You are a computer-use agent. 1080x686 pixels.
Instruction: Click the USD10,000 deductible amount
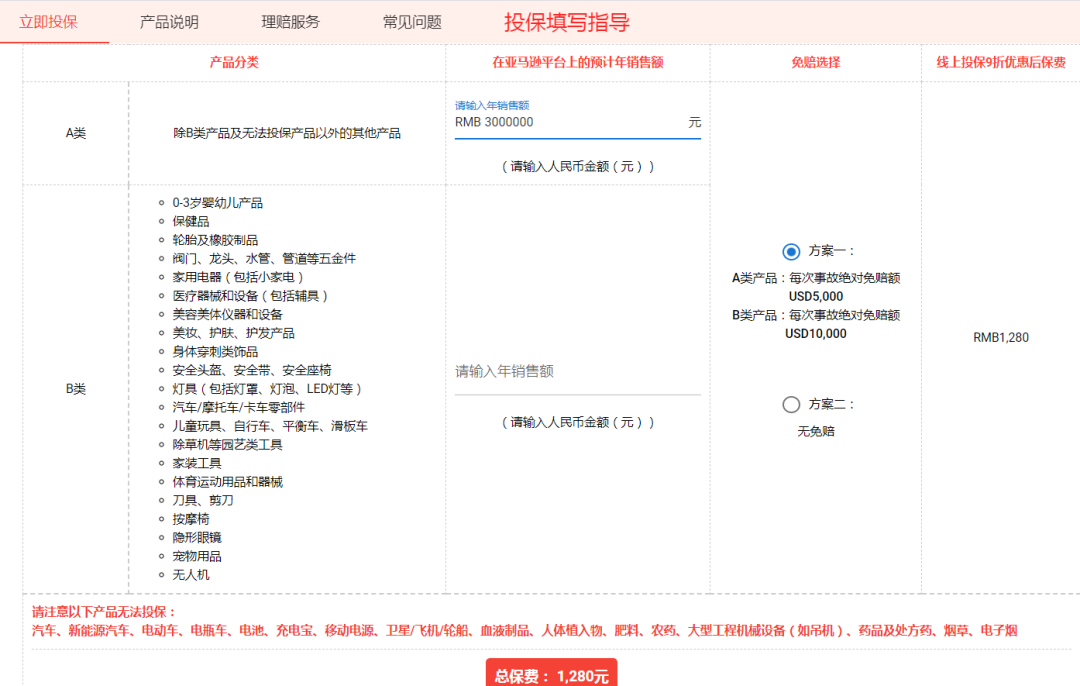pos(816,333)
